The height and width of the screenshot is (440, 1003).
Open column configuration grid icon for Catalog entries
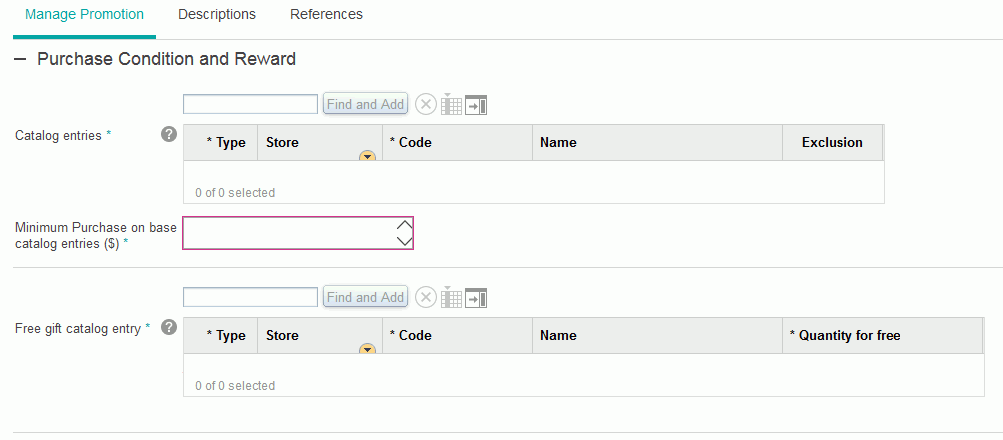pos(451,104)
